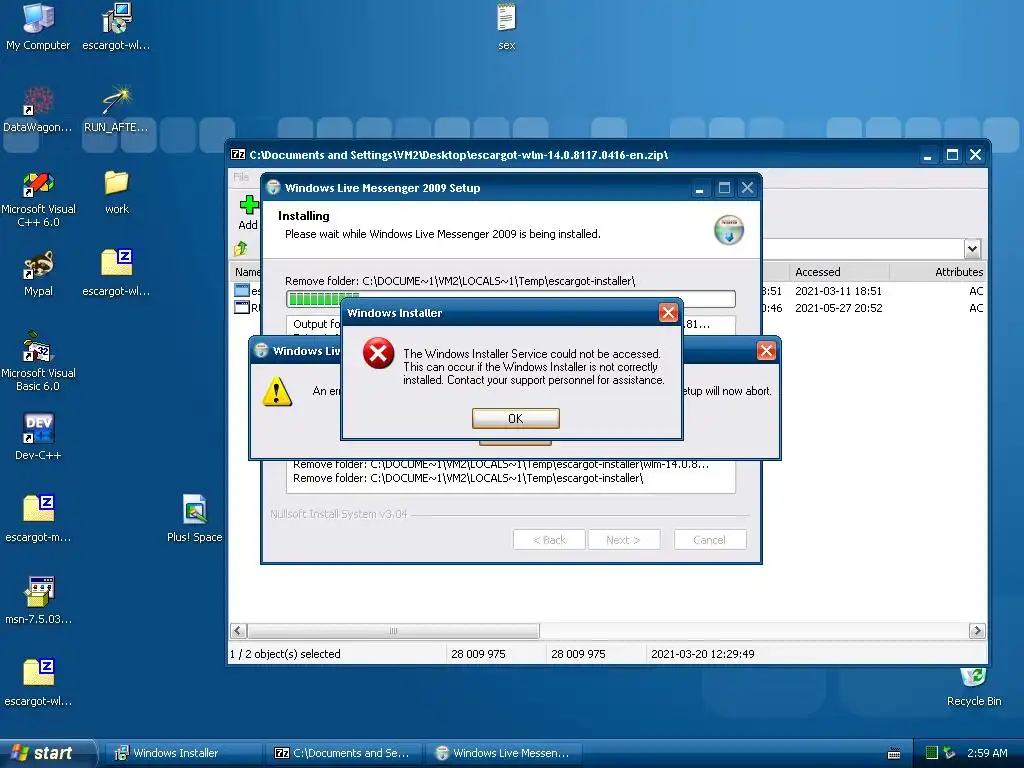Click the Next button in setup wizard
The width and height of the screenshot is (1024, 768).
[x=624, y=540]
